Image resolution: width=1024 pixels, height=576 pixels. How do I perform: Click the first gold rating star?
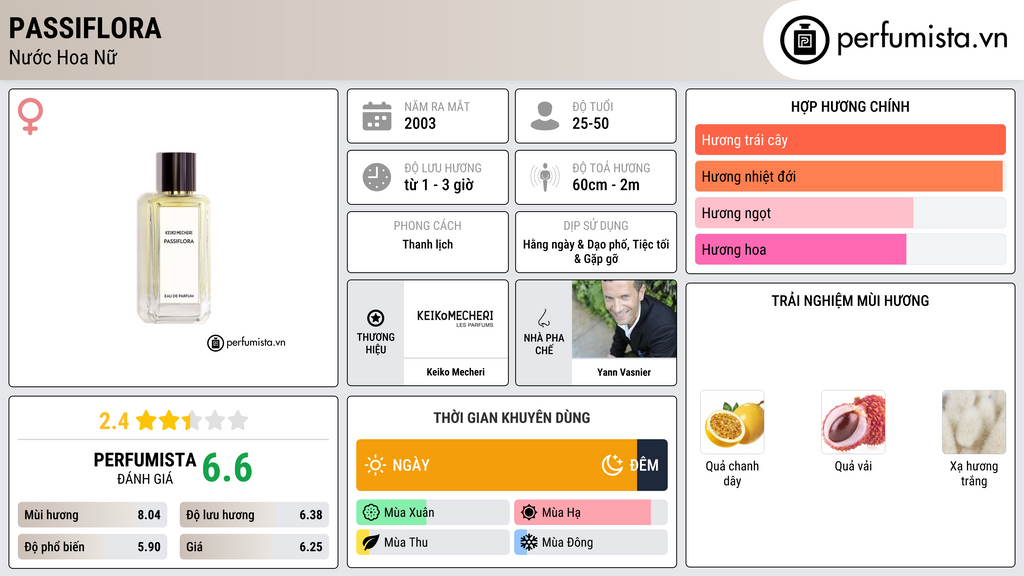146,420
